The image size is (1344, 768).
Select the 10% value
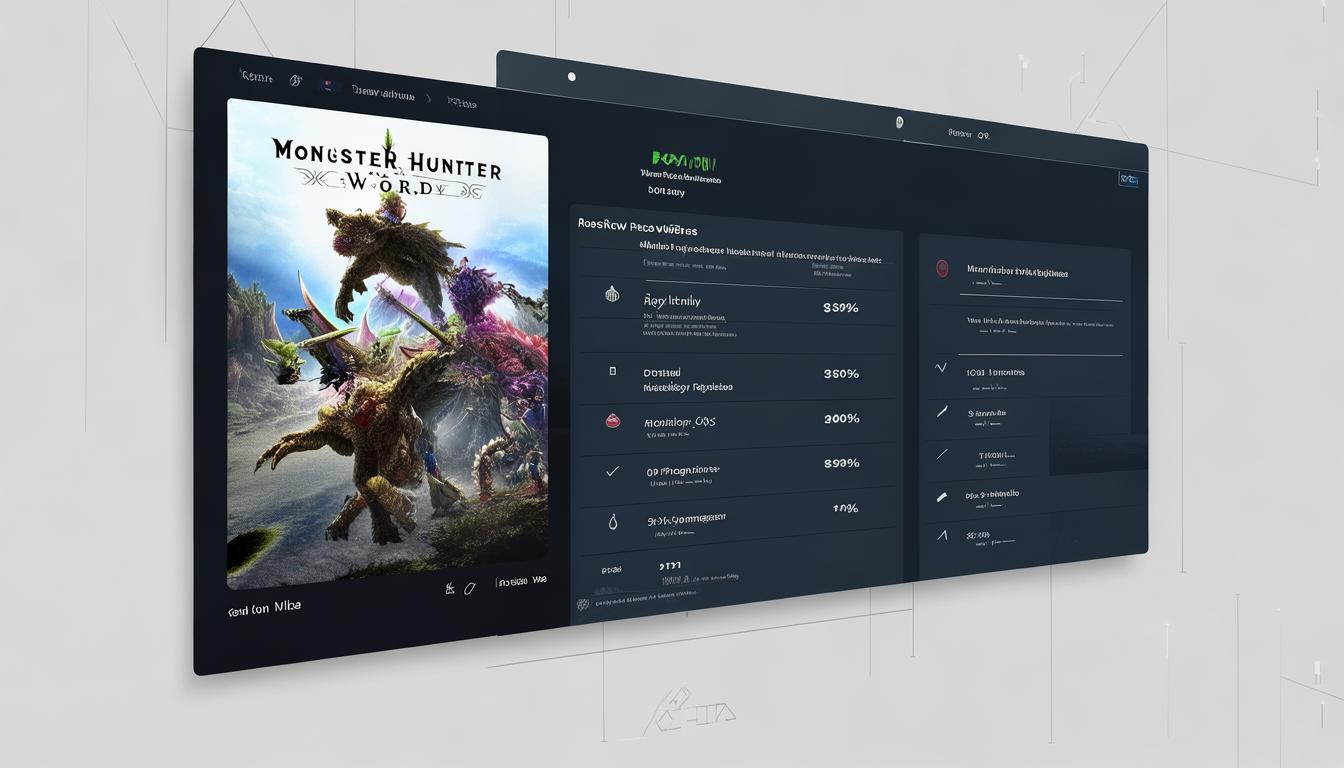[846, 509]
